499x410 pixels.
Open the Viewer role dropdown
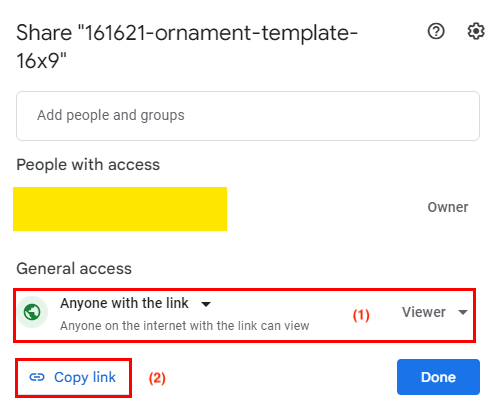[435, 312]
